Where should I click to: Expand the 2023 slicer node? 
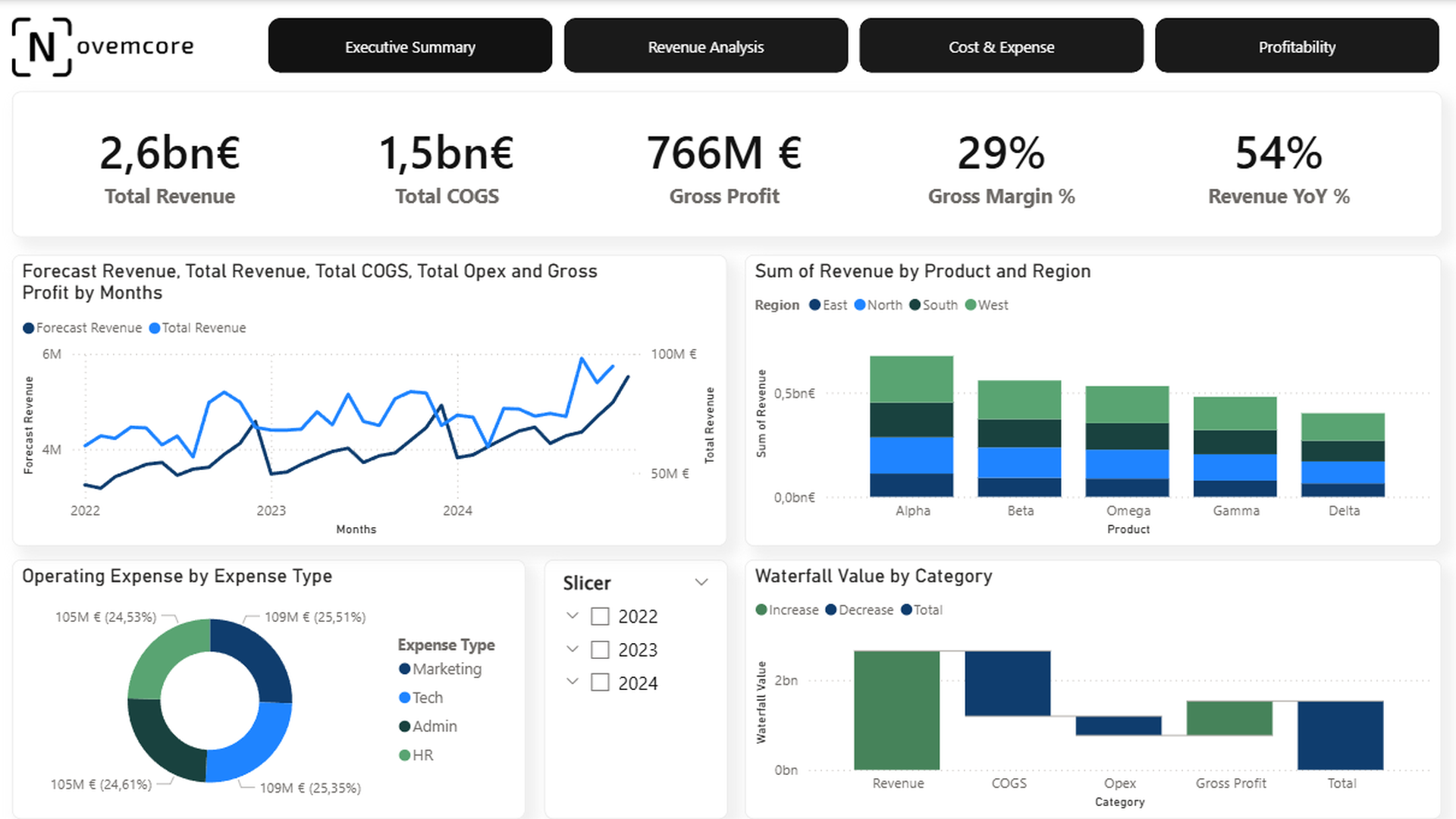click(x=573, y=649)
